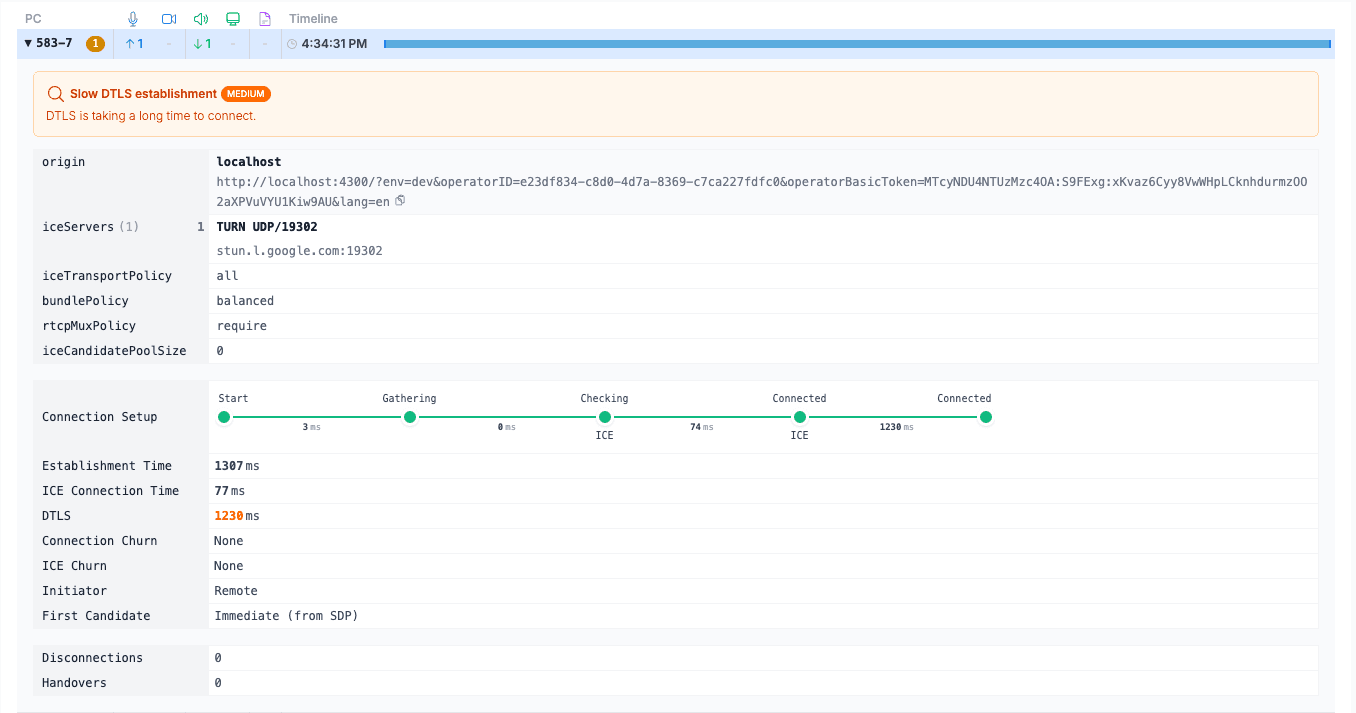Viewport: 1356px width, 713px height.
Task: Click the orange issue count badge
Action: click(x=95, y=44)
